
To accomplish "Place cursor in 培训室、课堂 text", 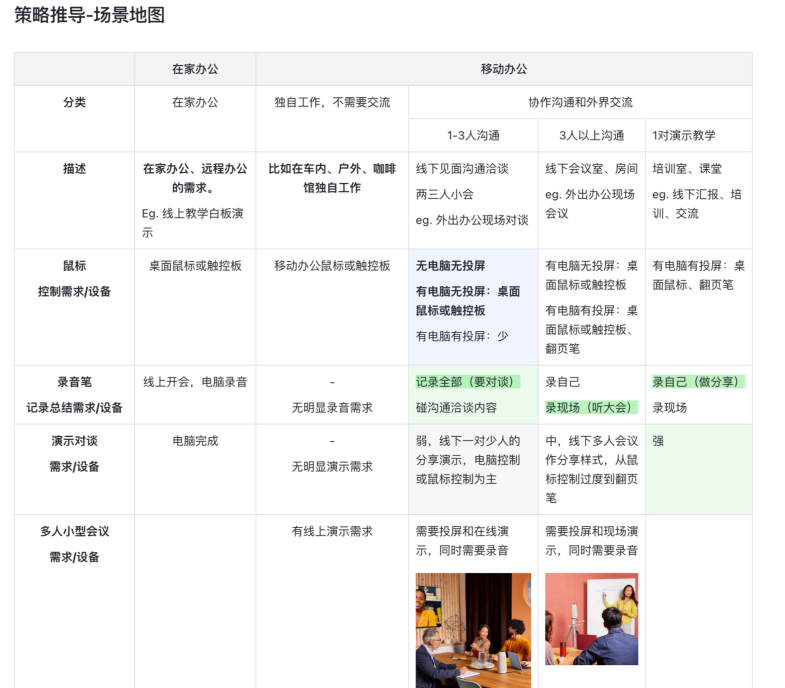I will click(x=687, y=169).
